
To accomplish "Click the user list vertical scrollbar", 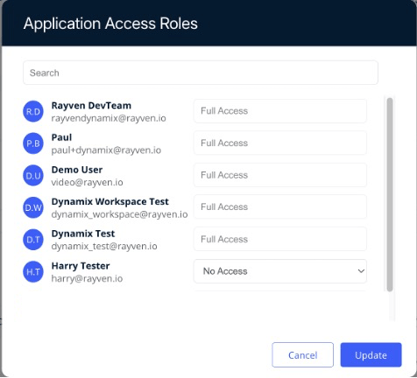I will 389,195.
